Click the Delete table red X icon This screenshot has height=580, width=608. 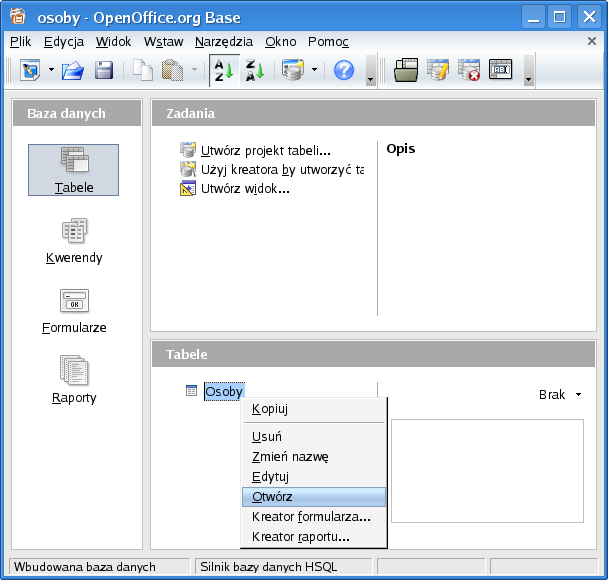pyautogui.click(x=469, y=70)
